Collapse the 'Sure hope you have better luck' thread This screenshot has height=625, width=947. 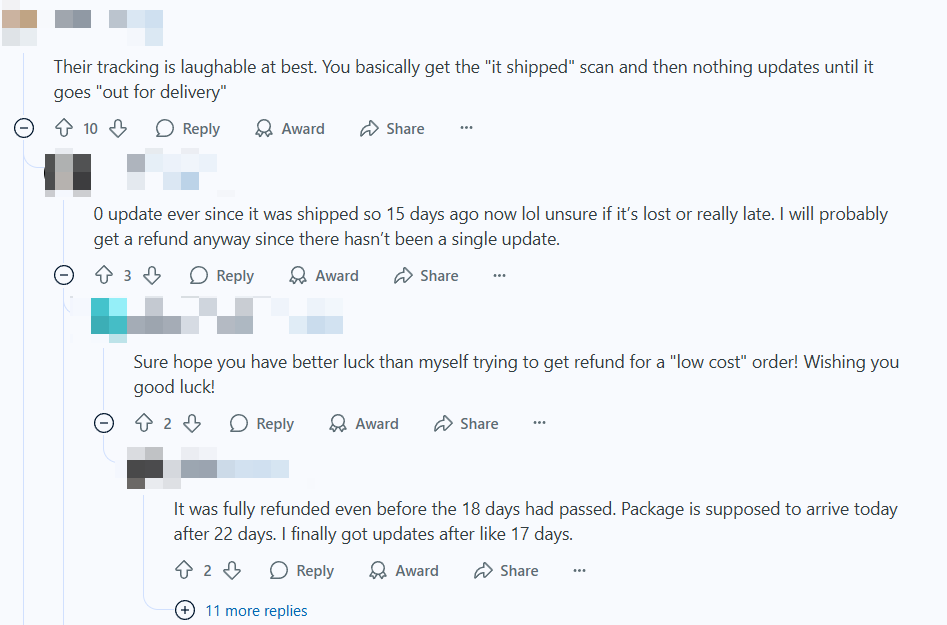104,423
